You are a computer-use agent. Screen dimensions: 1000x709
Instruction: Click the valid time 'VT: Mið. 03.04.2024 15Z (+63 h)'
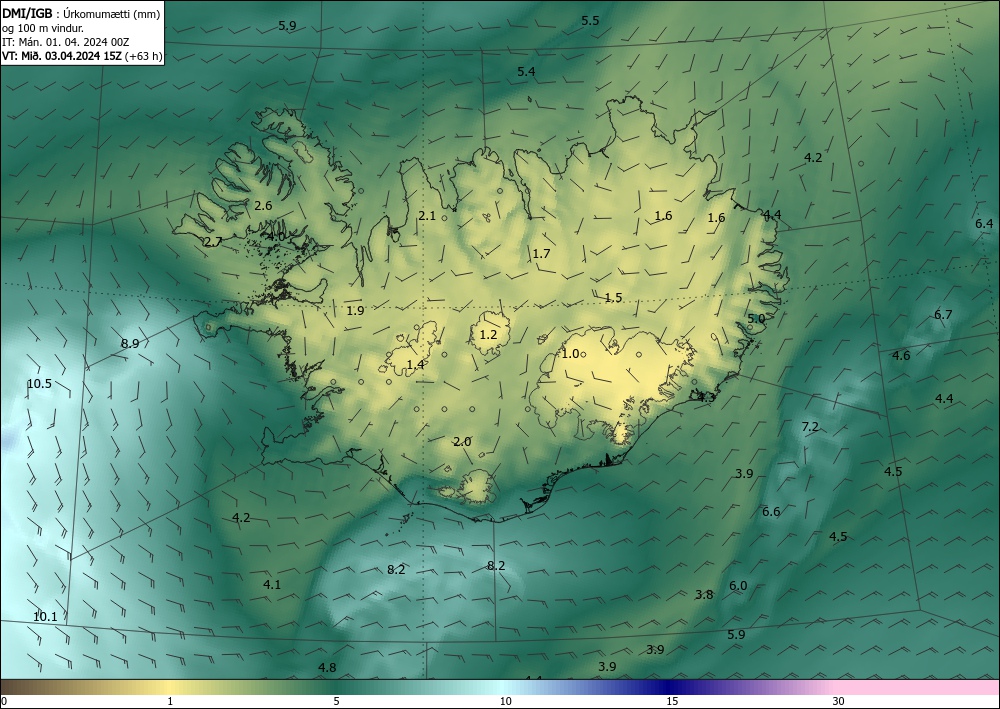click(x=82, y=56)
